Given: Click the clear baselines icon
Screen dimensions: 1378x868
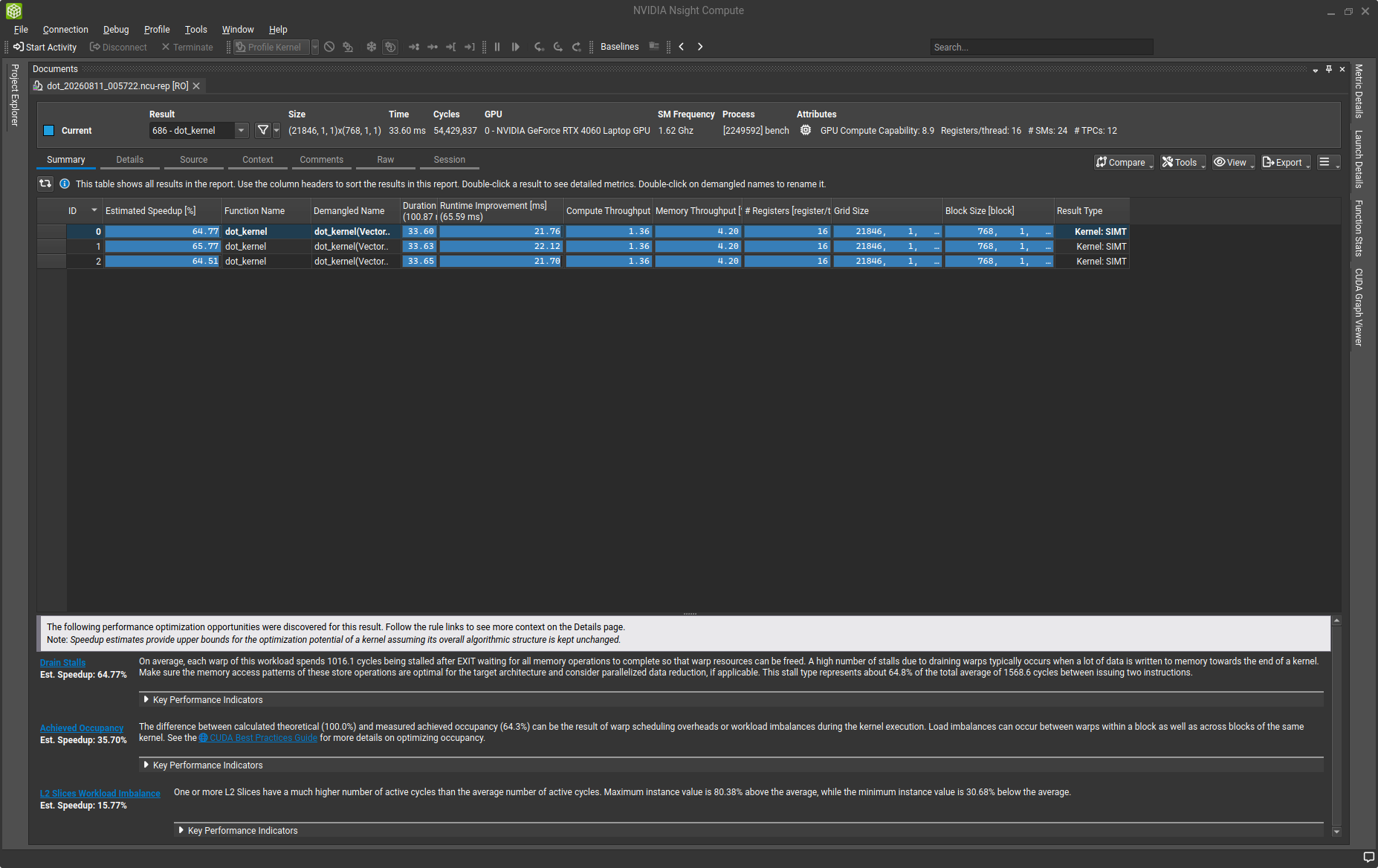Looking at the screenshot, I should (x=654, y=47).
